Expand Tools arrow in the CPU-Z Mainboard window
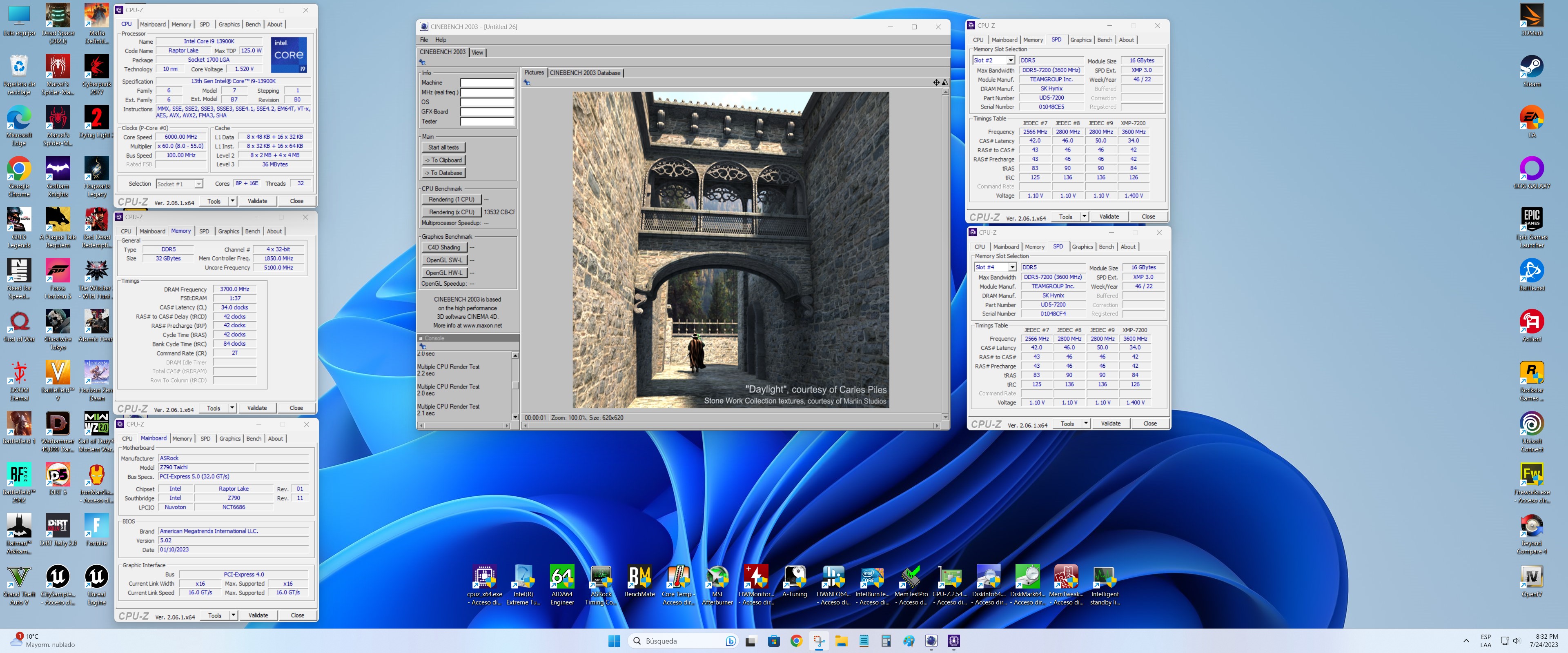 (233, 615)
